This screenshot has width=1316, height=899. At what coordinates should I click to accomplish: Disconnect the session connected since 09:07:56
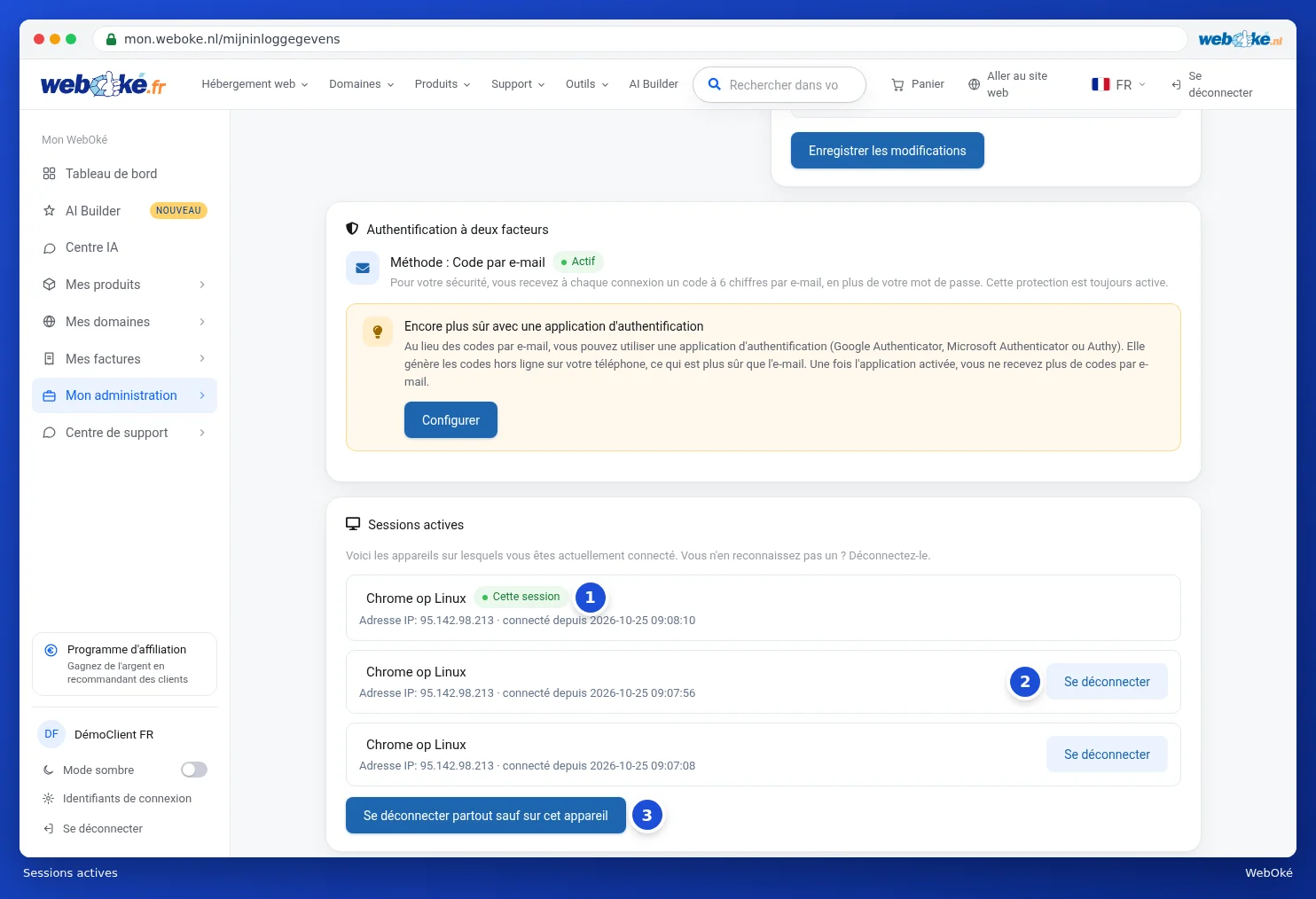tap(1107, 682)
